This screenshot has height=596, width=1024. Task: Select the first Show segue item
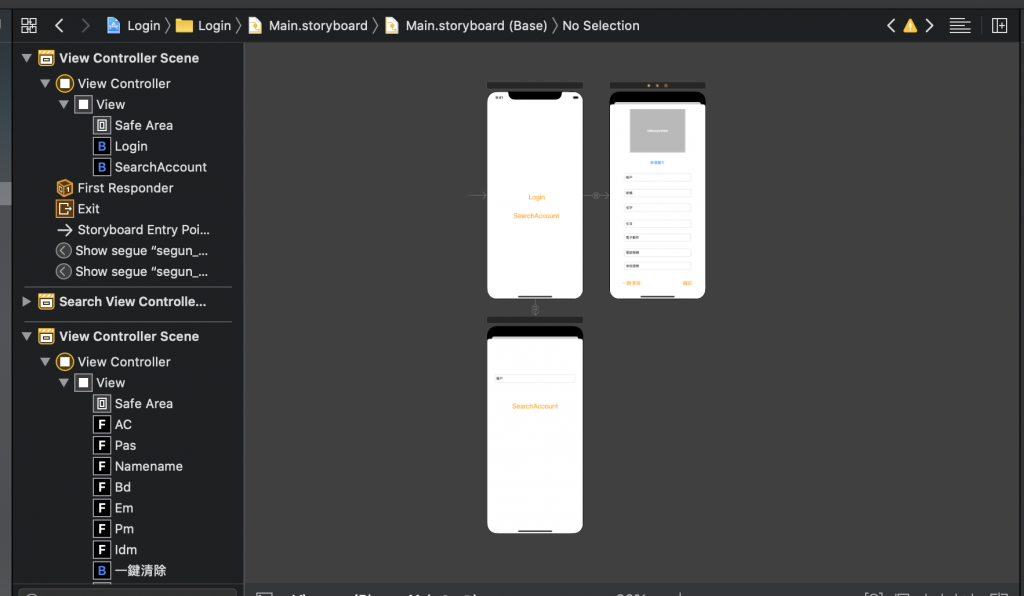coord(132,251)
